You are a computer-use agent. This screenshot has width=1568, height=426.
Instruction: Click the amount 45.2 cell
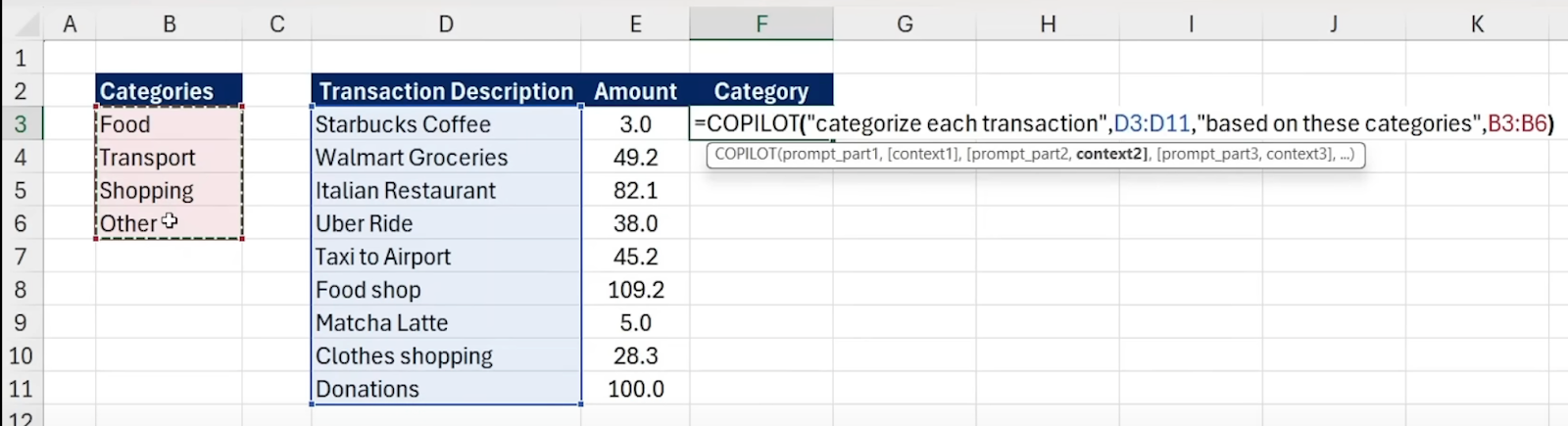tap(635, 257)
